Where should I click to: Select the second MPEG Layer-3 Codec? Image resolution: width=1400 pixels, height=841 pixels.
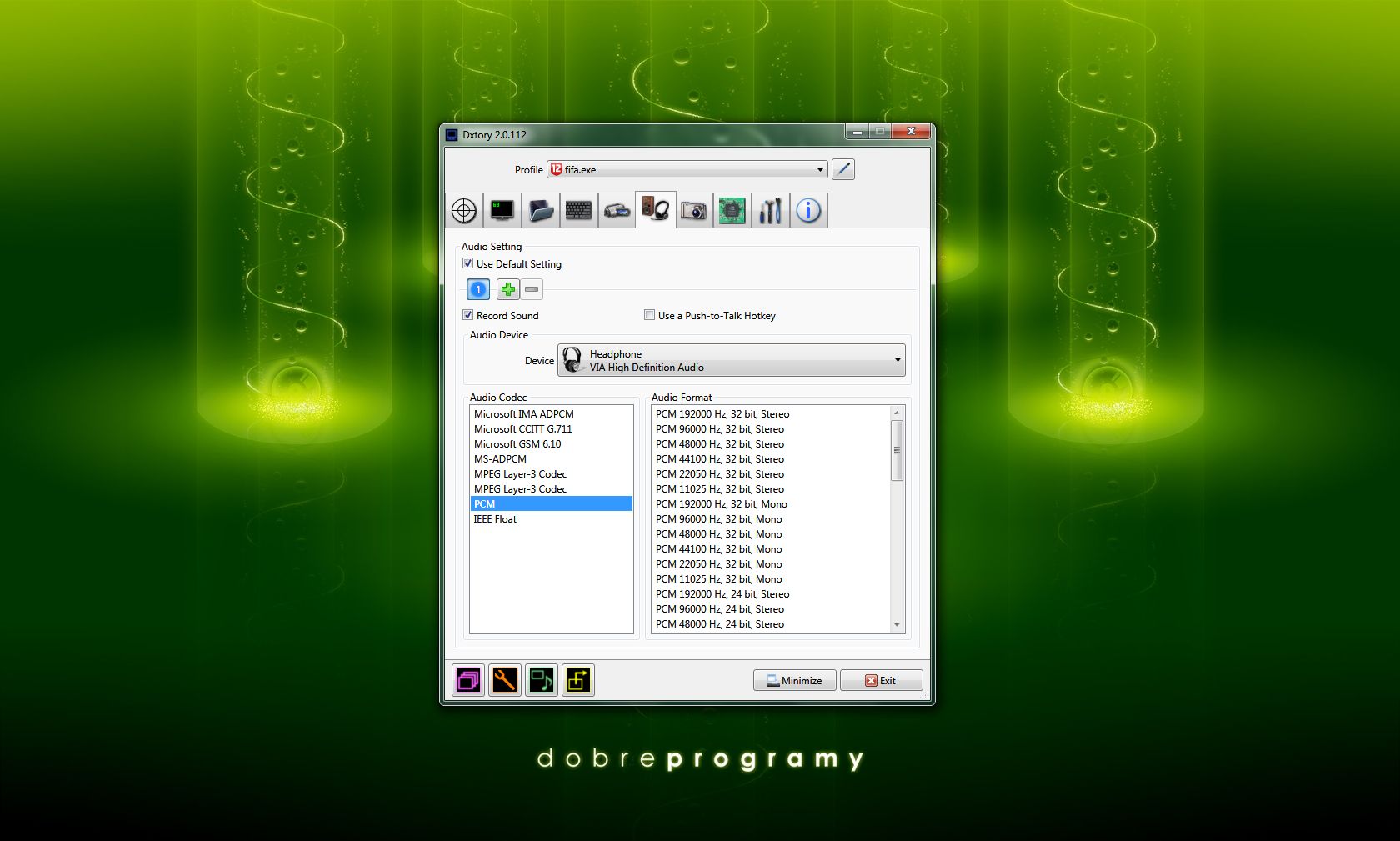[x=552, y=488]
